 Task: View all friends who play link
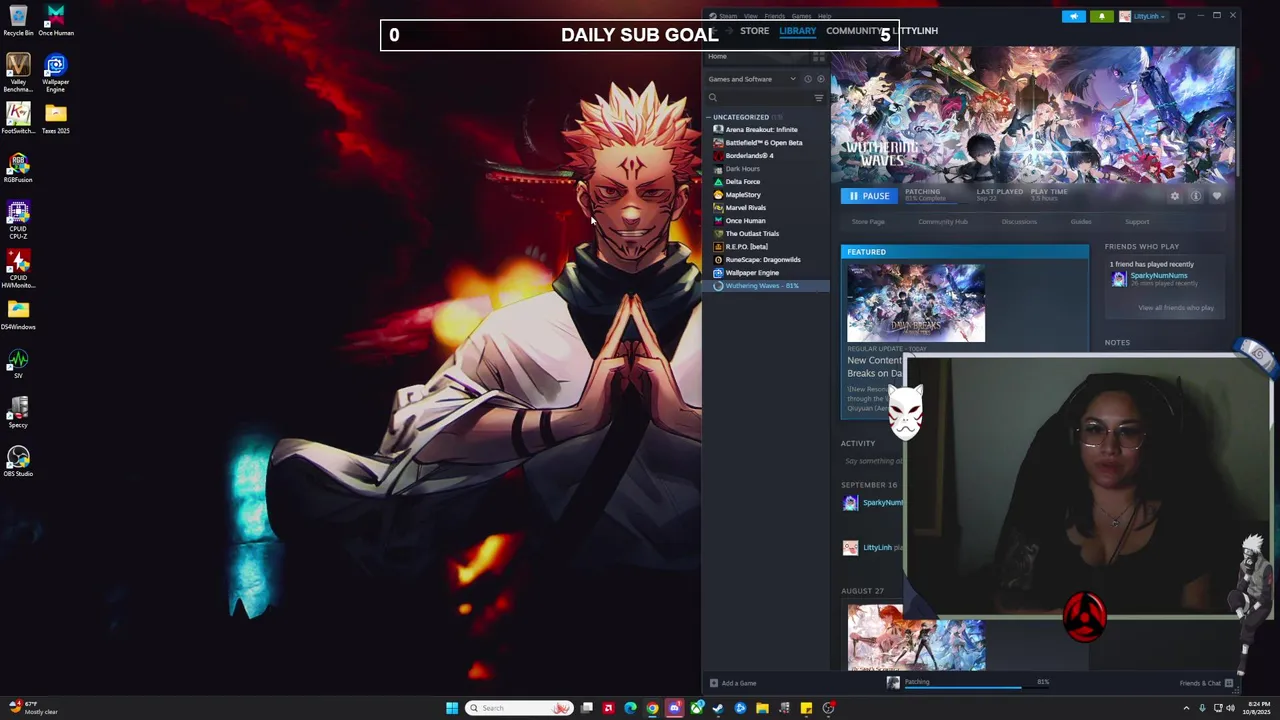pyautogui.click(x=1176, y=308)
